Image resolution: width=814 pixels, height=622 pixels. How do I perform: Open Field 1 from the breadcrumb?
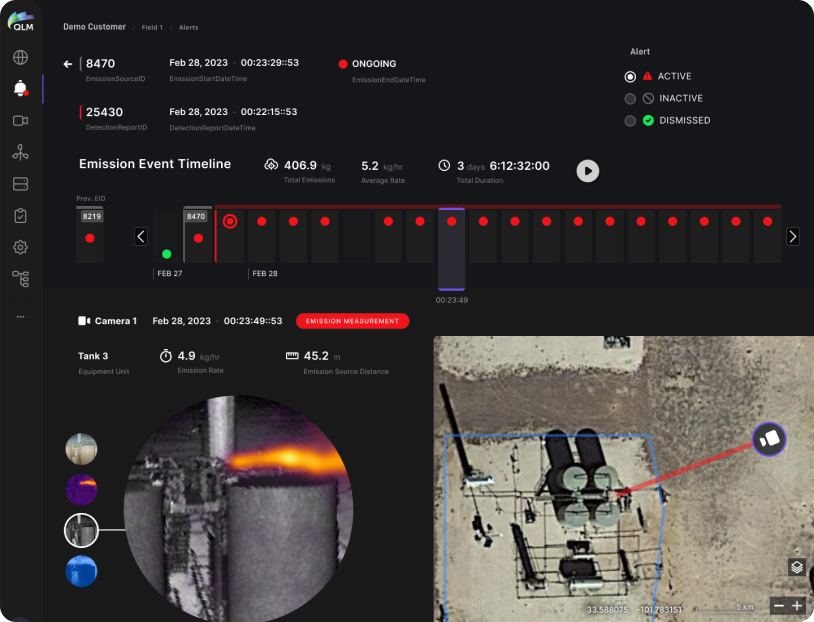tap(152, 27)
